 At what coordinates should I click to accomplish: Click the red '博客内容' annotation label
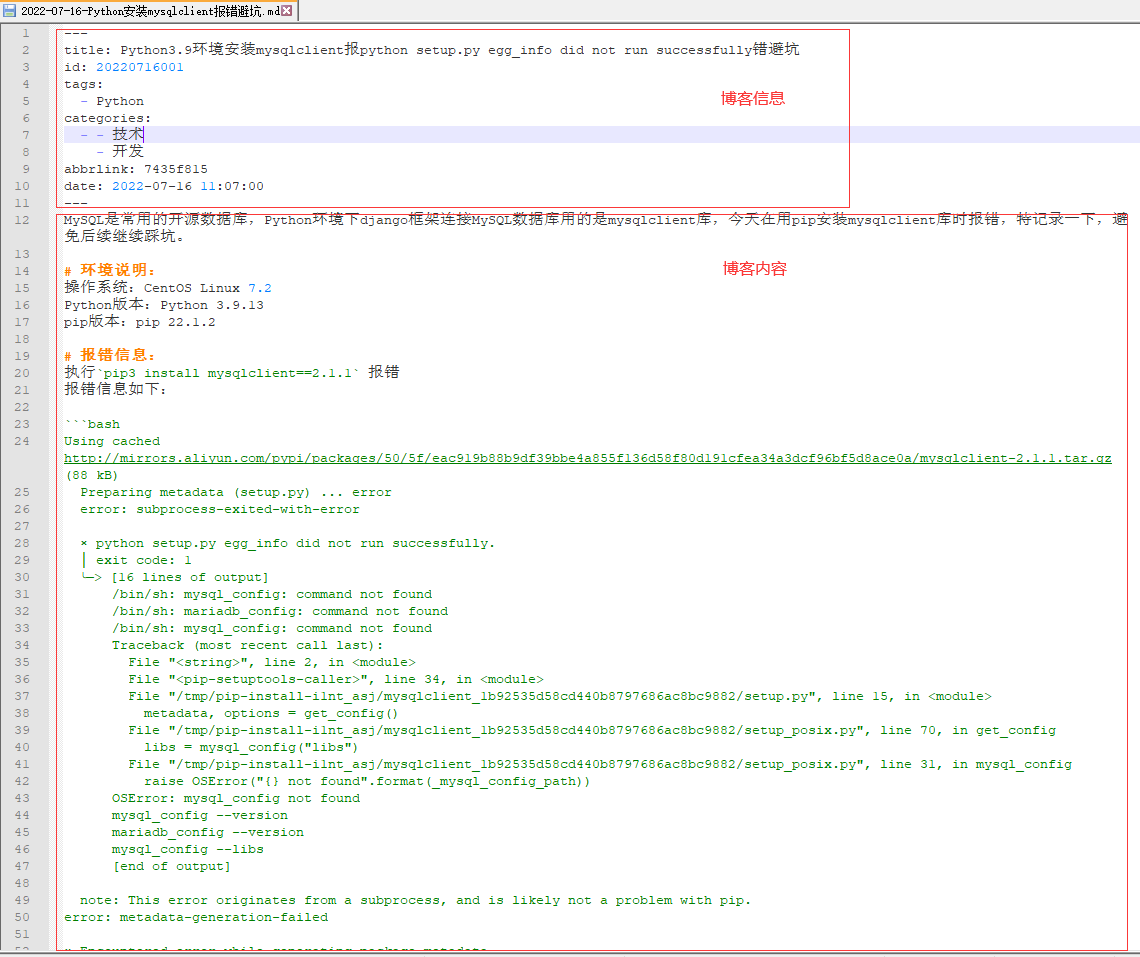754,268
